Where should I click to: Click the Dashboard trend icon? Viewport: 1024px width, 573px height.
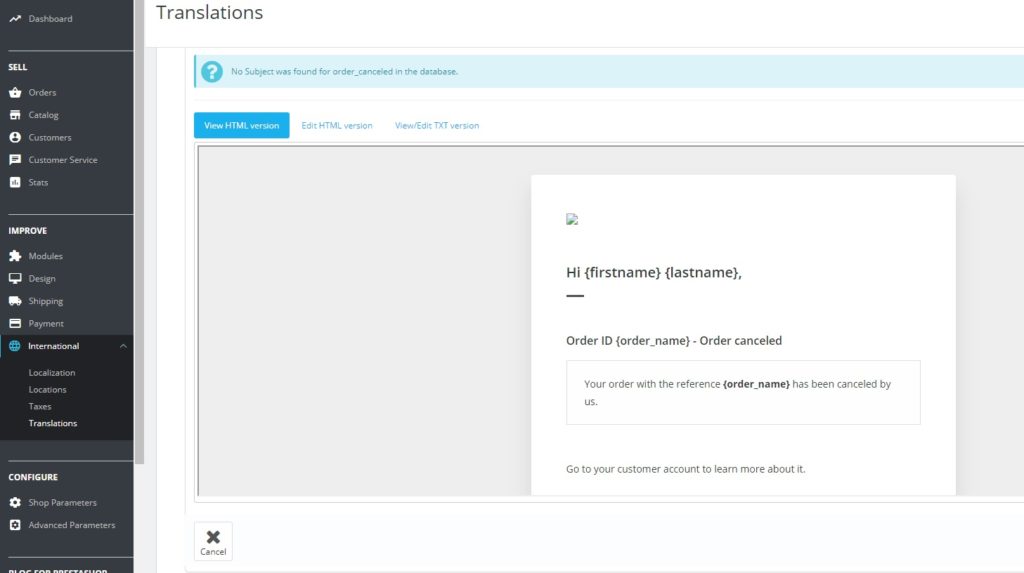click(x=15, y=19)
